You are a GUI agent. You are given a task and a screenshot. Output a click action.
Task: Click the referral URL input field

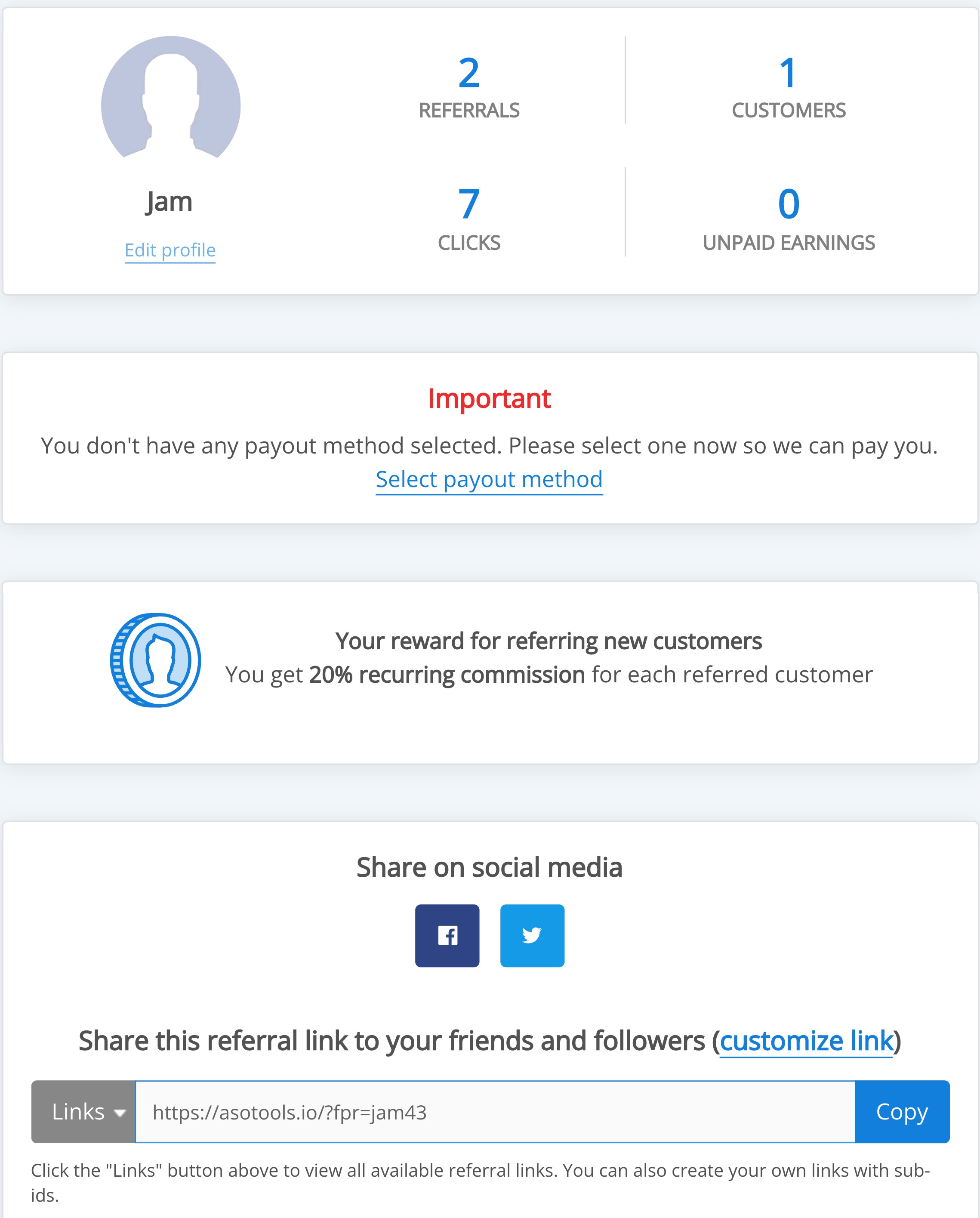point(495,1112)
